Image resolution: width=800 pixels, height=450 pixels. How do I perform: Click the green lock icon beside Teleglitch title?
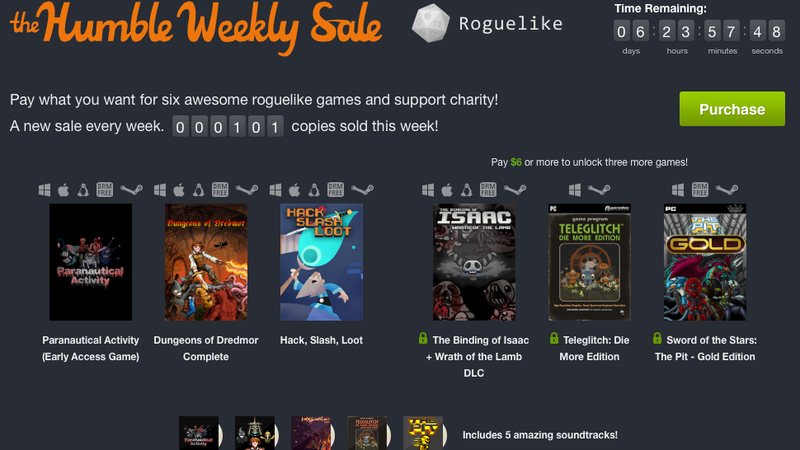(x=554, y=338)
